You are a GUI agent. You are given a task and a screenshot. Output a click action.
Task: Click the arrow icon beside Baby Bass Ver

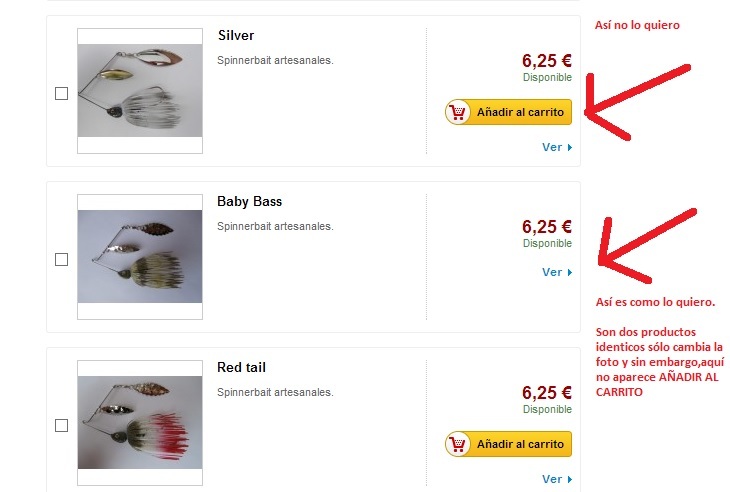[x=569, y=272]
